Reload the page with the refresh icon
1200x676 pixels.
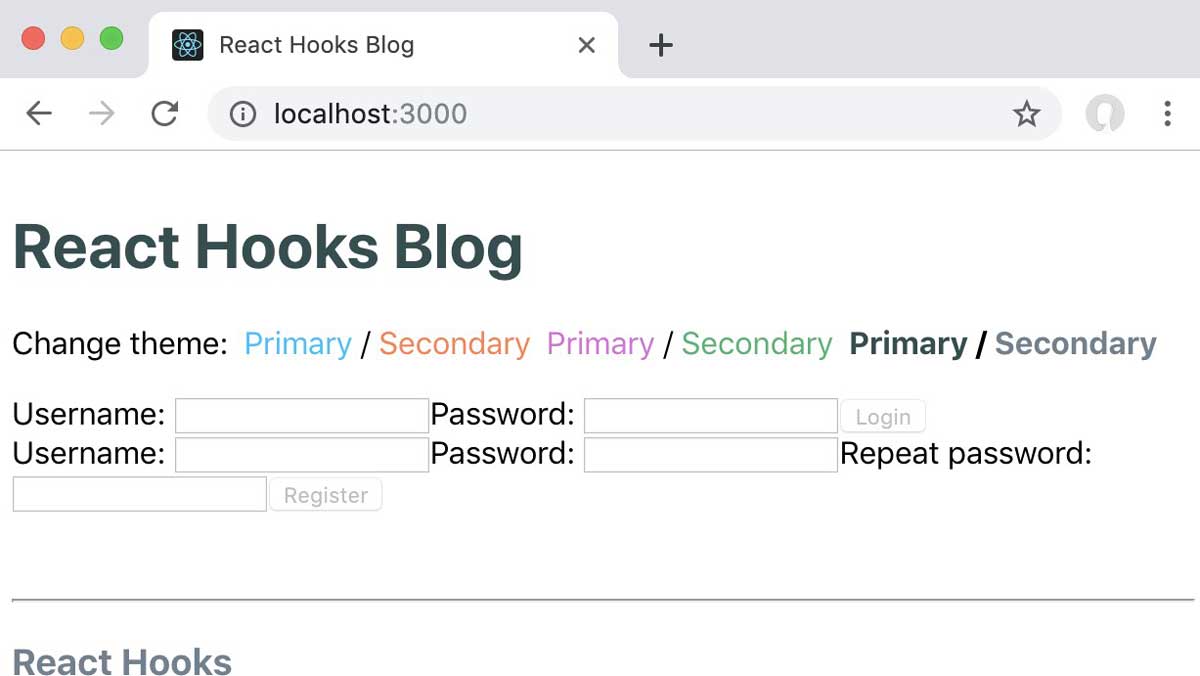coord(164,114)
